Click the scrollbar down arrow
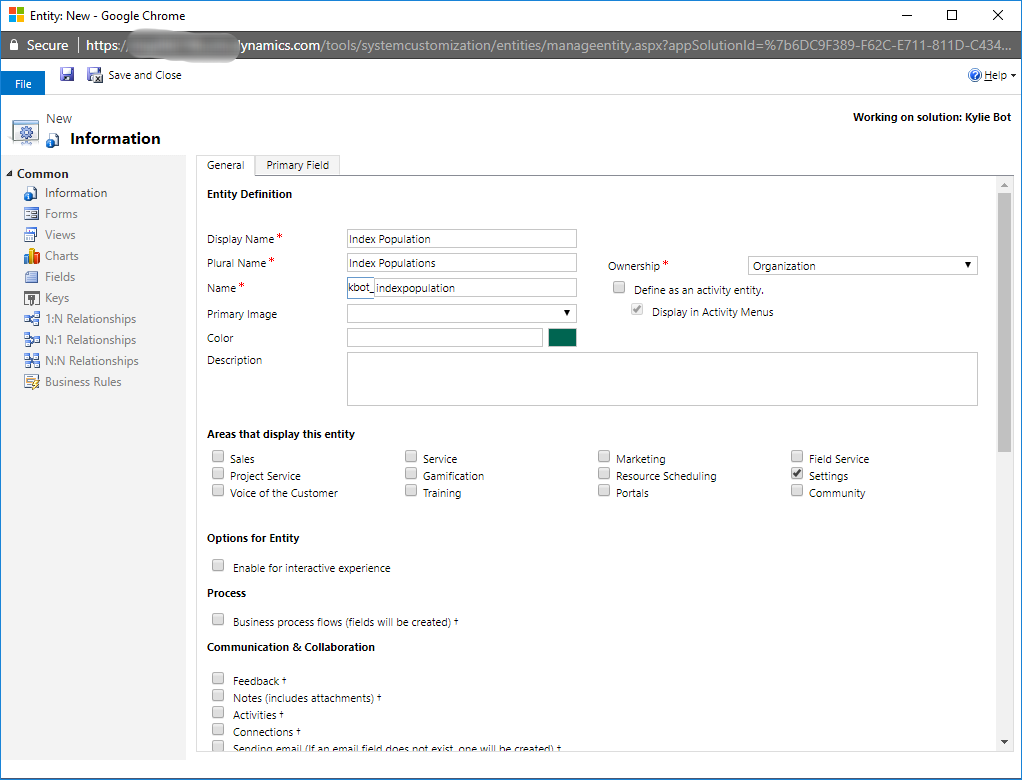 pos(1004,742)
